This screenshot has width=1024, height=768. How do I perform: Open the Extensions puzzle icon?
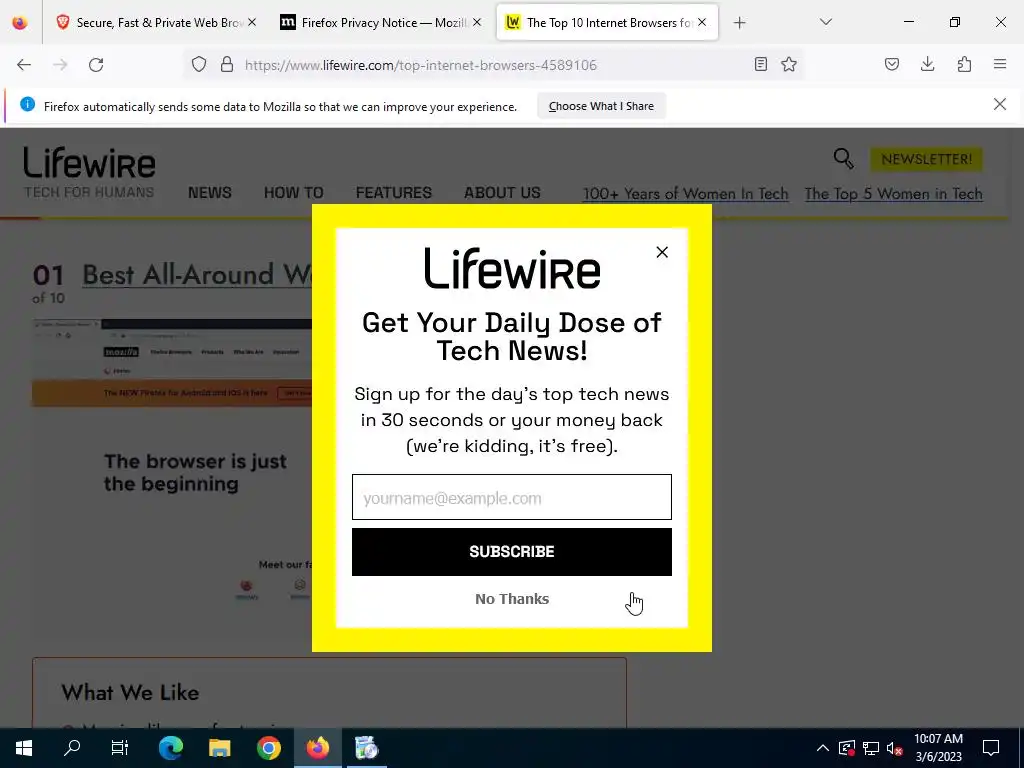point(964,64)
